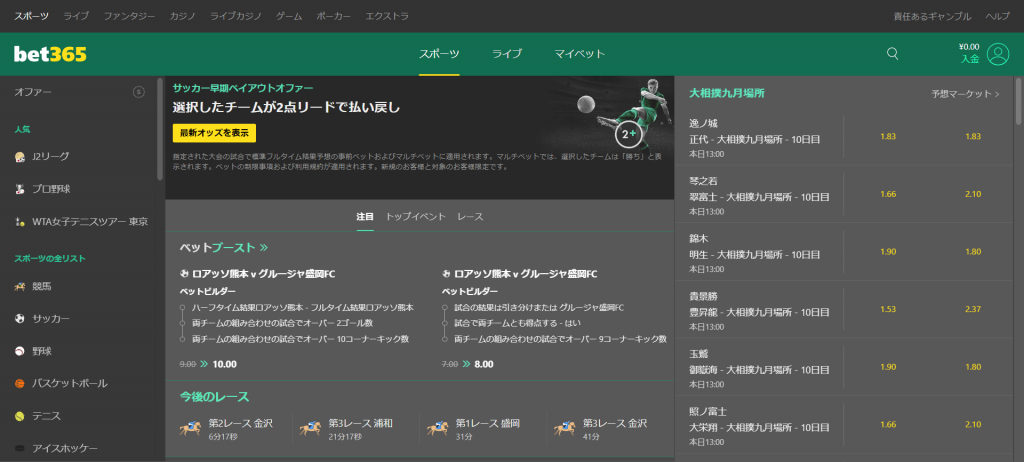Screen dimensions: 1024x462
Task: Open ライブカジノ in the top bar
Action: 236,16
